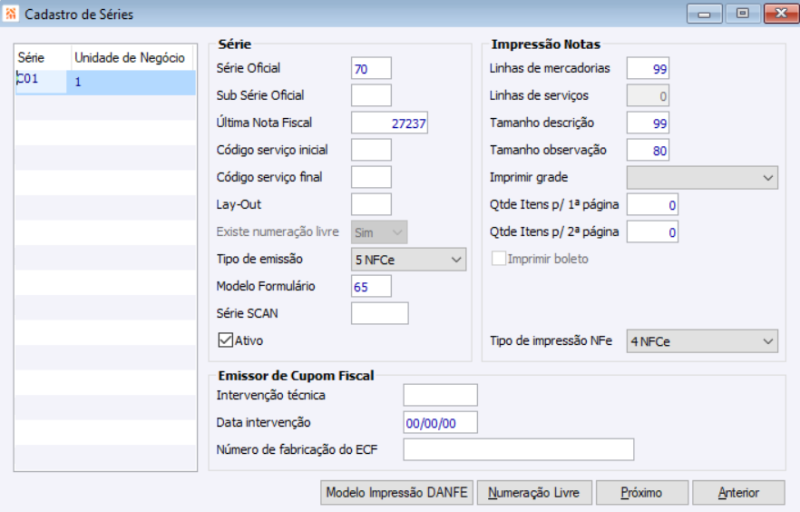The image size is (800, 512).
Task: Maximize the Cadastro de Séries window
Action: click(x=741, y=14)
